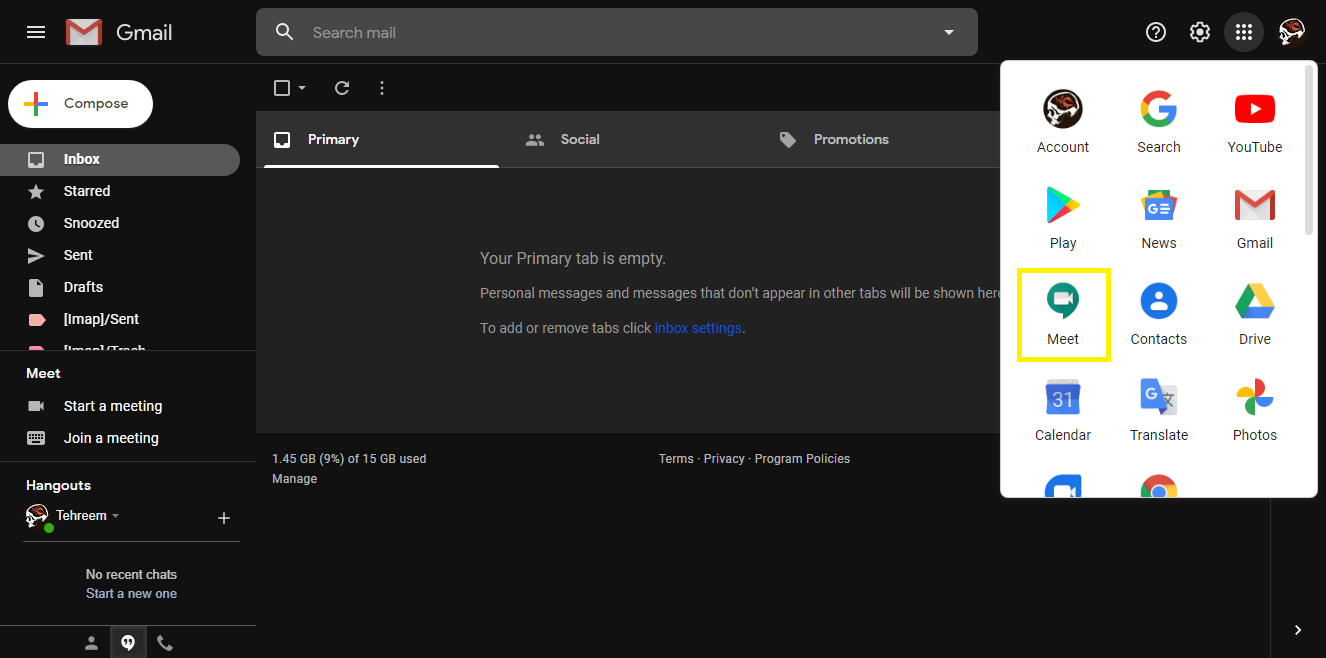Click the "No recent chats" text
The width and height of the screenshot is (1326, 658).
coord(131,575)
